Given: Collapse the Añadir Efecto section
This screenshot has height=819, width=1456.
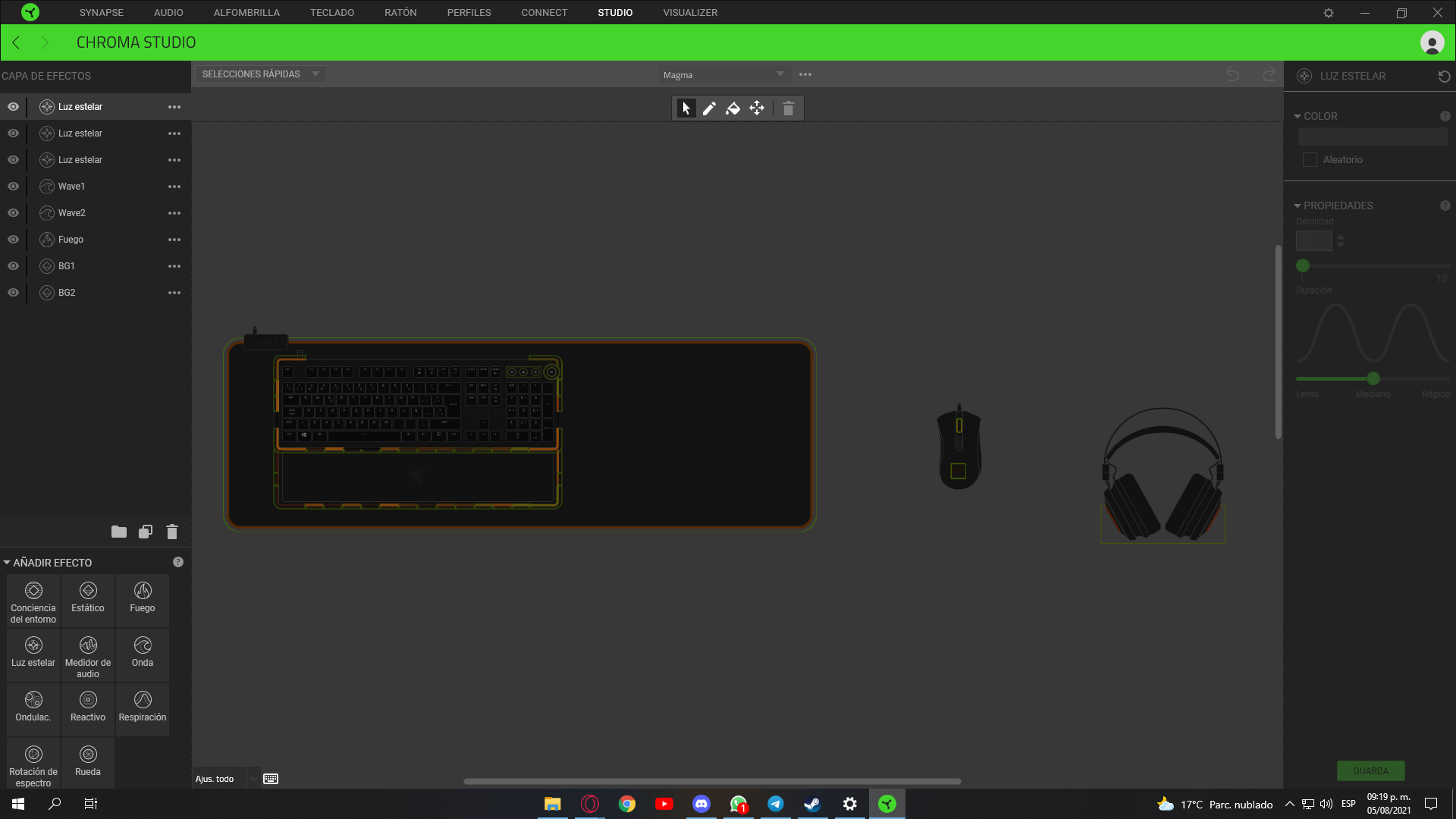Looking at the screenshot, I should tap(7, 563).
